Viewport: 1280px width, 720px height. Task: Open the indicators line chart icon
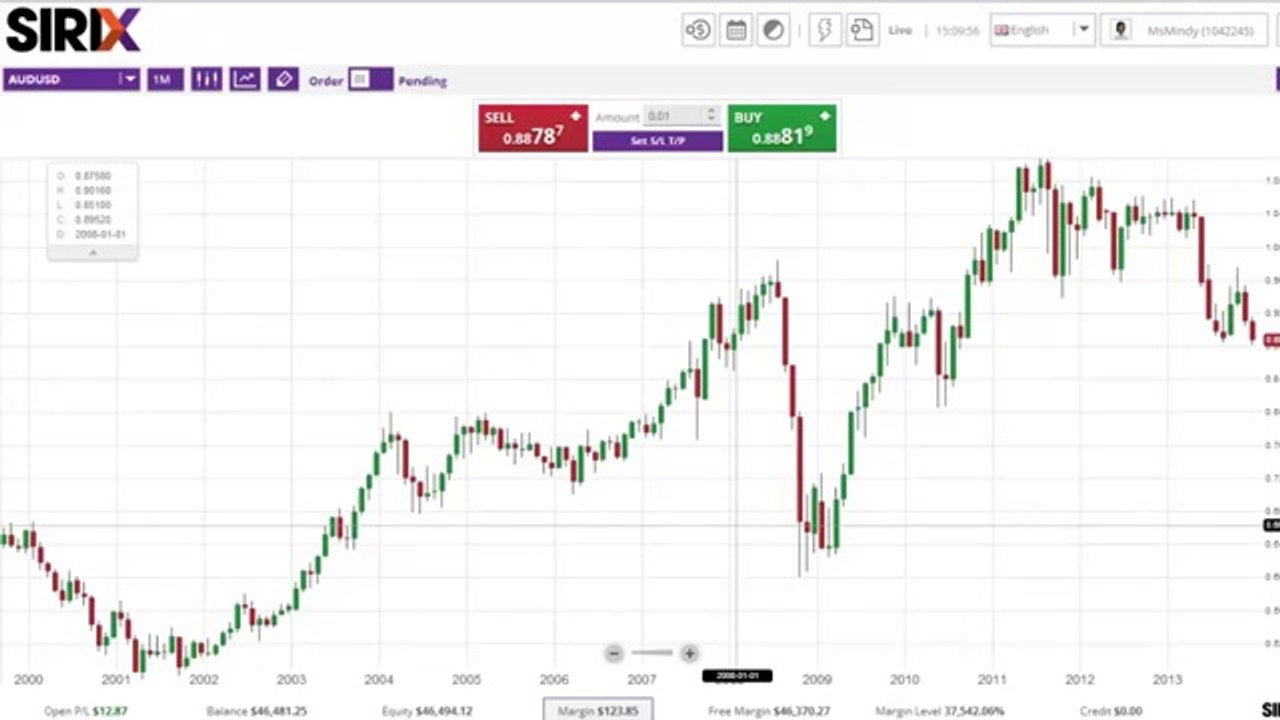point(245,80)
